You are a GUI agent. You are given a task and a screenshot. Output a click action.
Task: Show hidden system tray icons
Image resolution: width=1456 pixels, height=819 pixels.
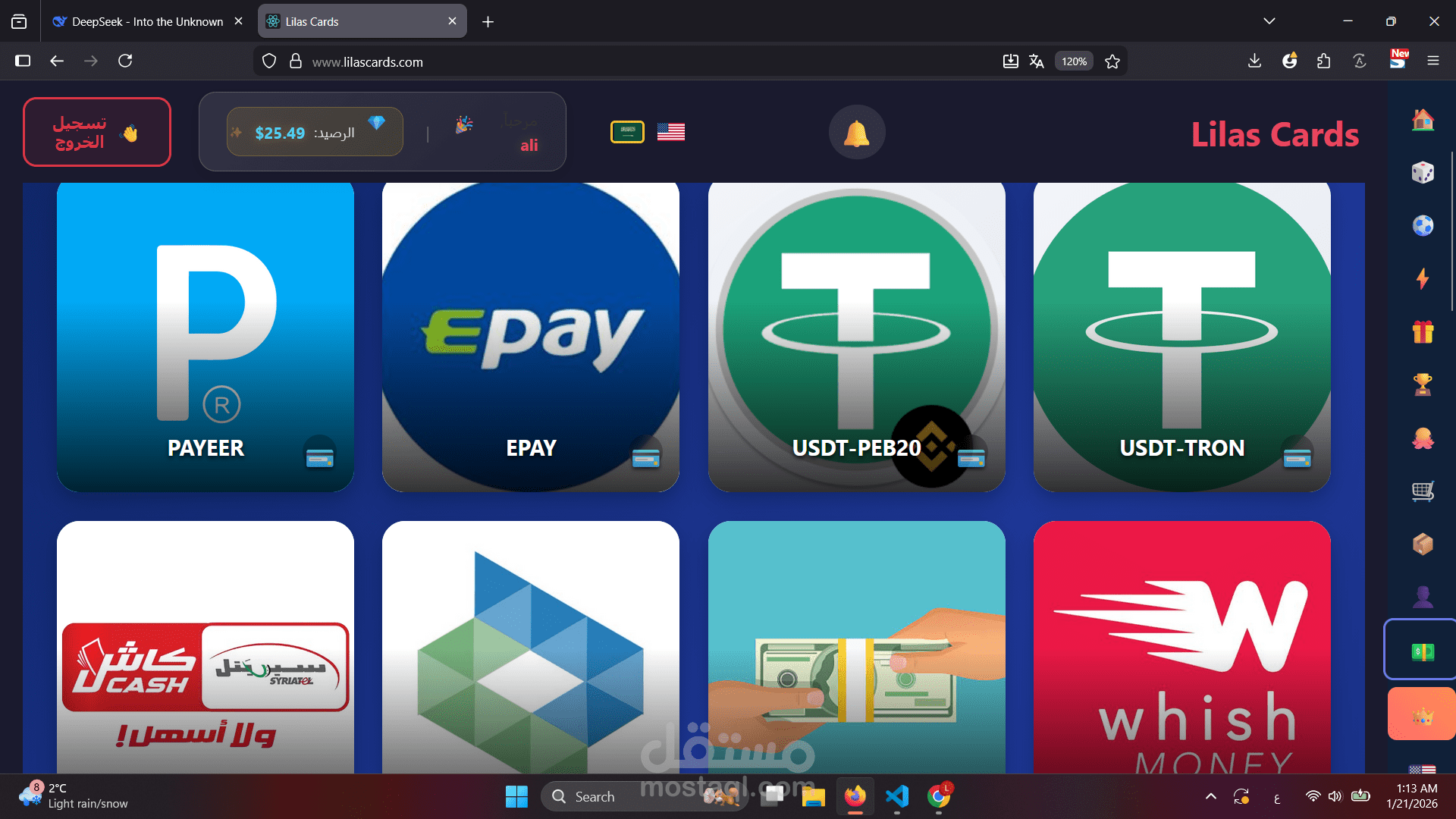(1210, 796)
